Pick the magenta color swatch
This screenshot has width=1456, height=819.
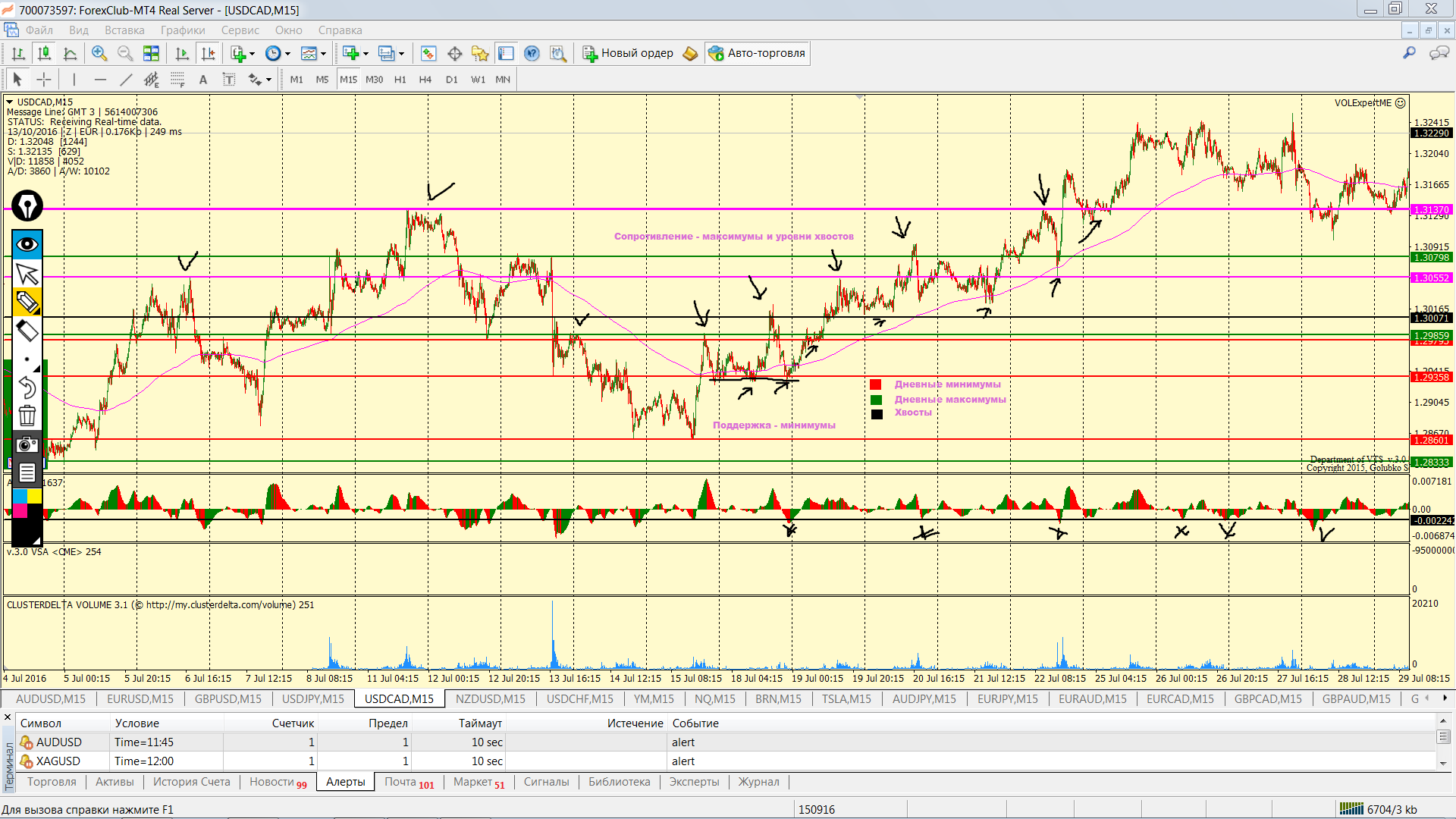[x=20, y=511]
